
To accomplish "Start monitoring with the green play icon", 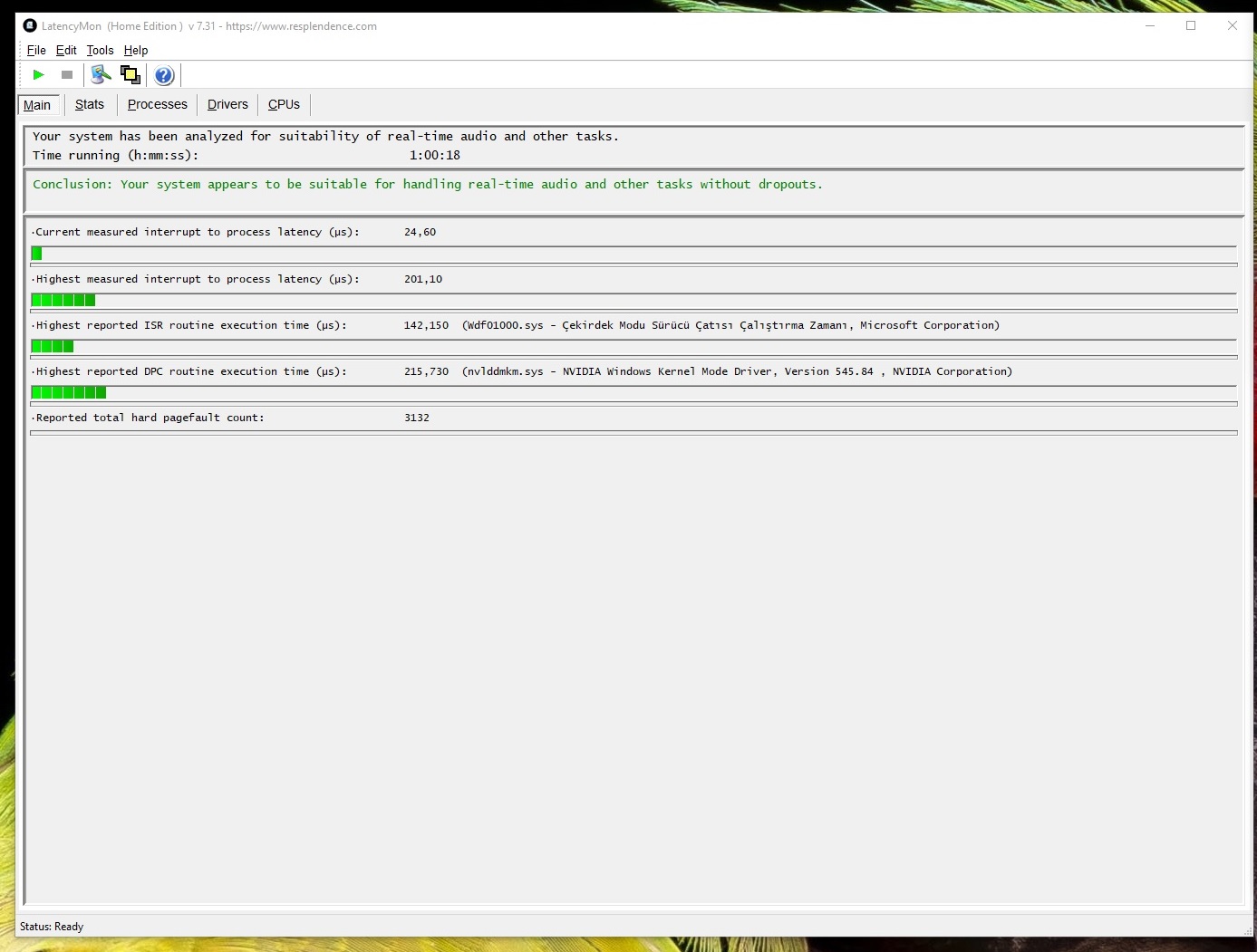I will coord(39,75).
